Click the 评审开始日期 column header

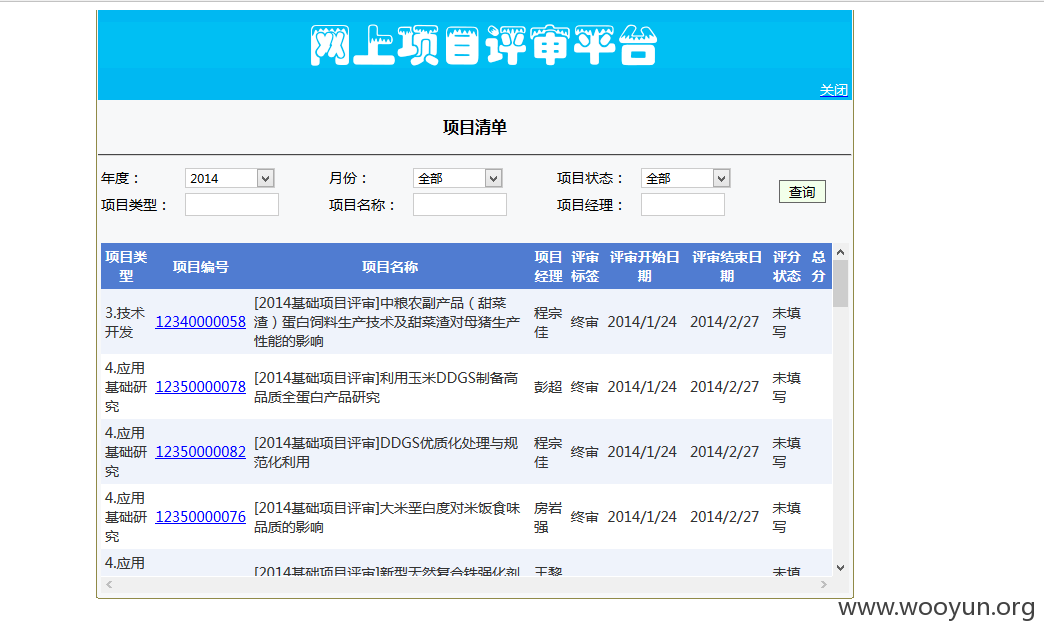[644, 266]
